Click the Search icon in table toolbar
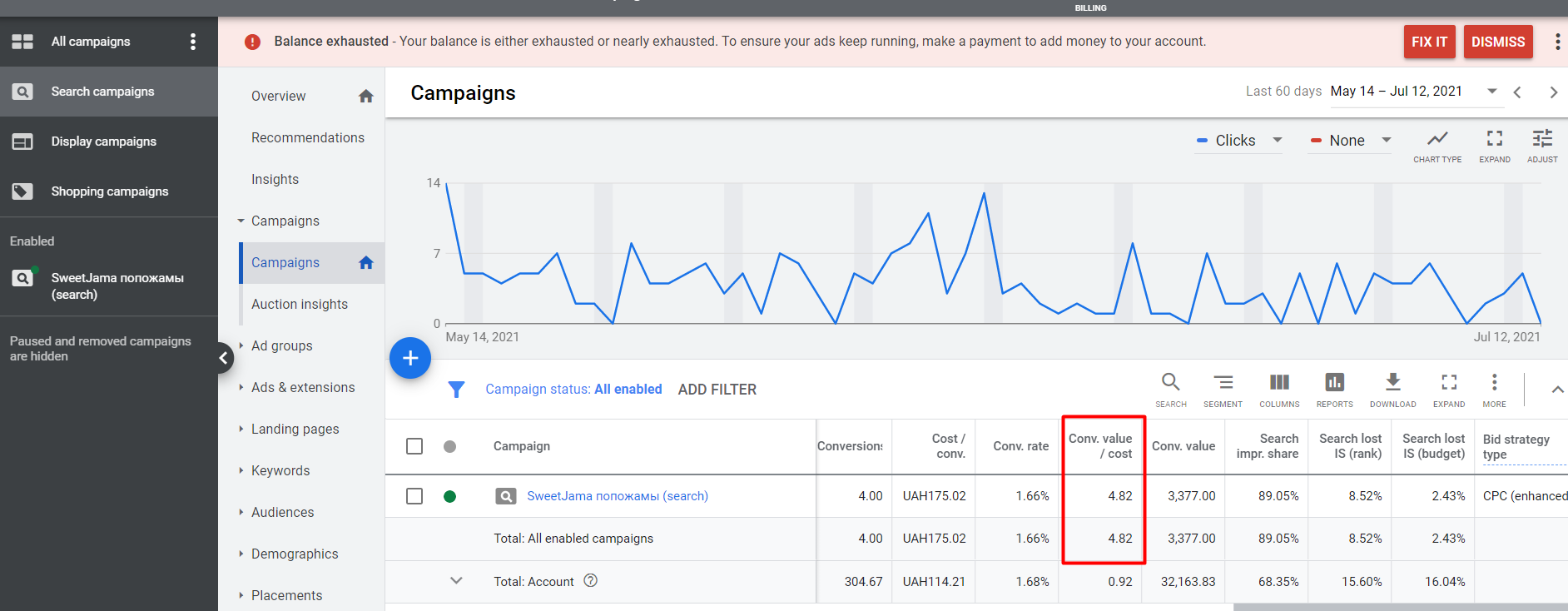 click(1170, 383)
